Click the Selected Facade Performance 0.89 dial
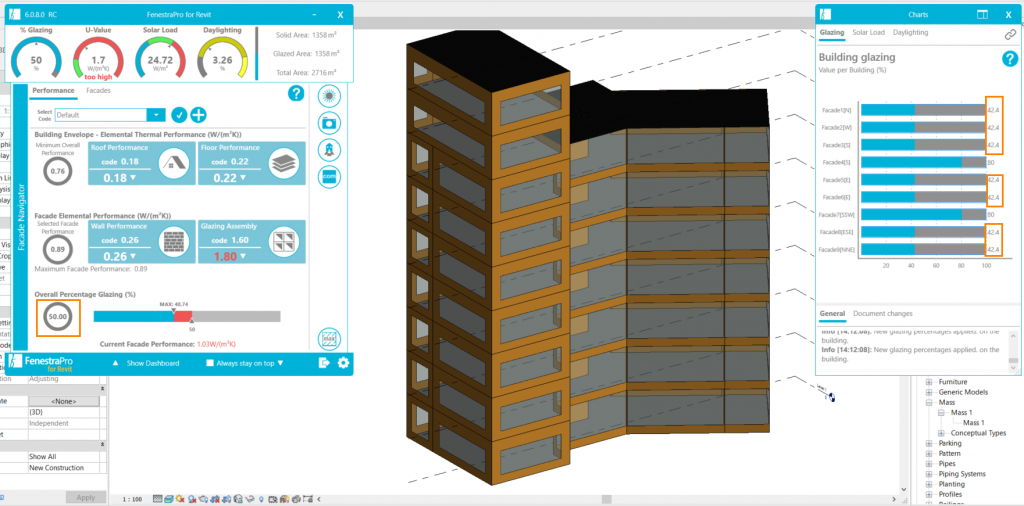The width and height of the screenshot is (1024, 506). pyautogui.click(x=58, y=249)
